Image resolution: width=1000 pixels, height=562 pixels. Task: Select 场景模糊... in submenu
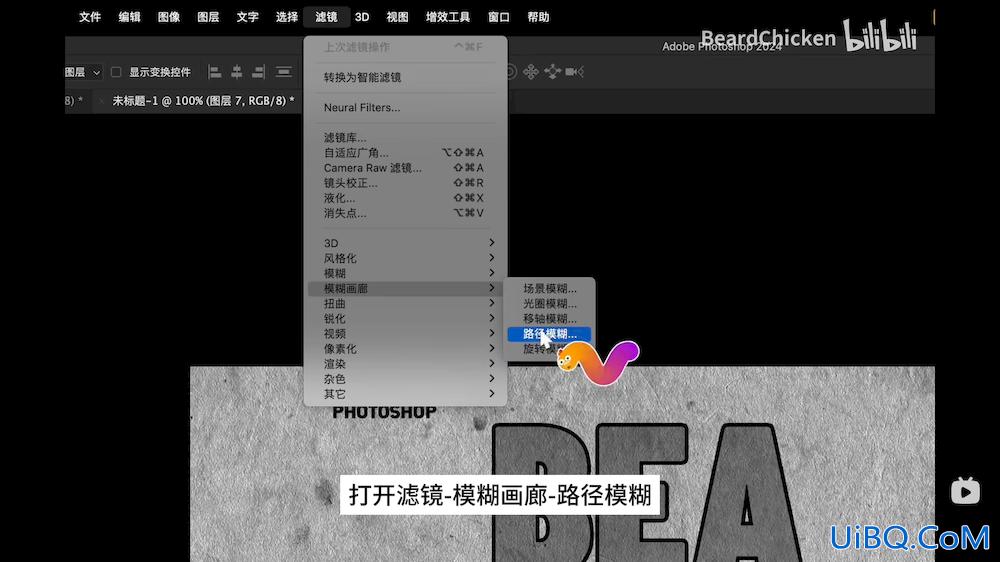point(549,288)
